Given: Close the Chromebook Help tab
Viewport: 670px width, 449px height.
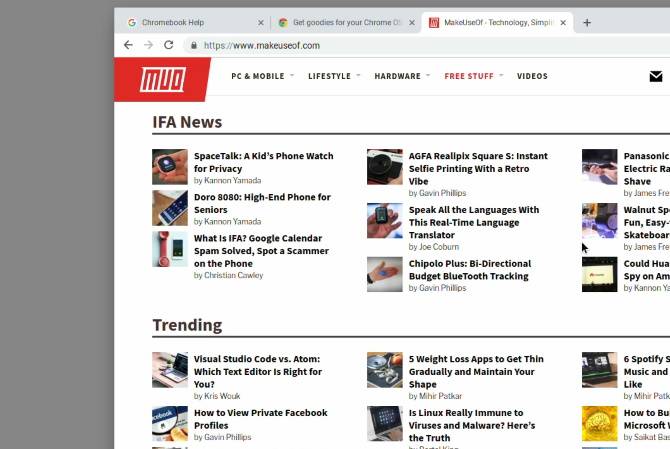Looking at the screenshot, I should click(261, 23).
